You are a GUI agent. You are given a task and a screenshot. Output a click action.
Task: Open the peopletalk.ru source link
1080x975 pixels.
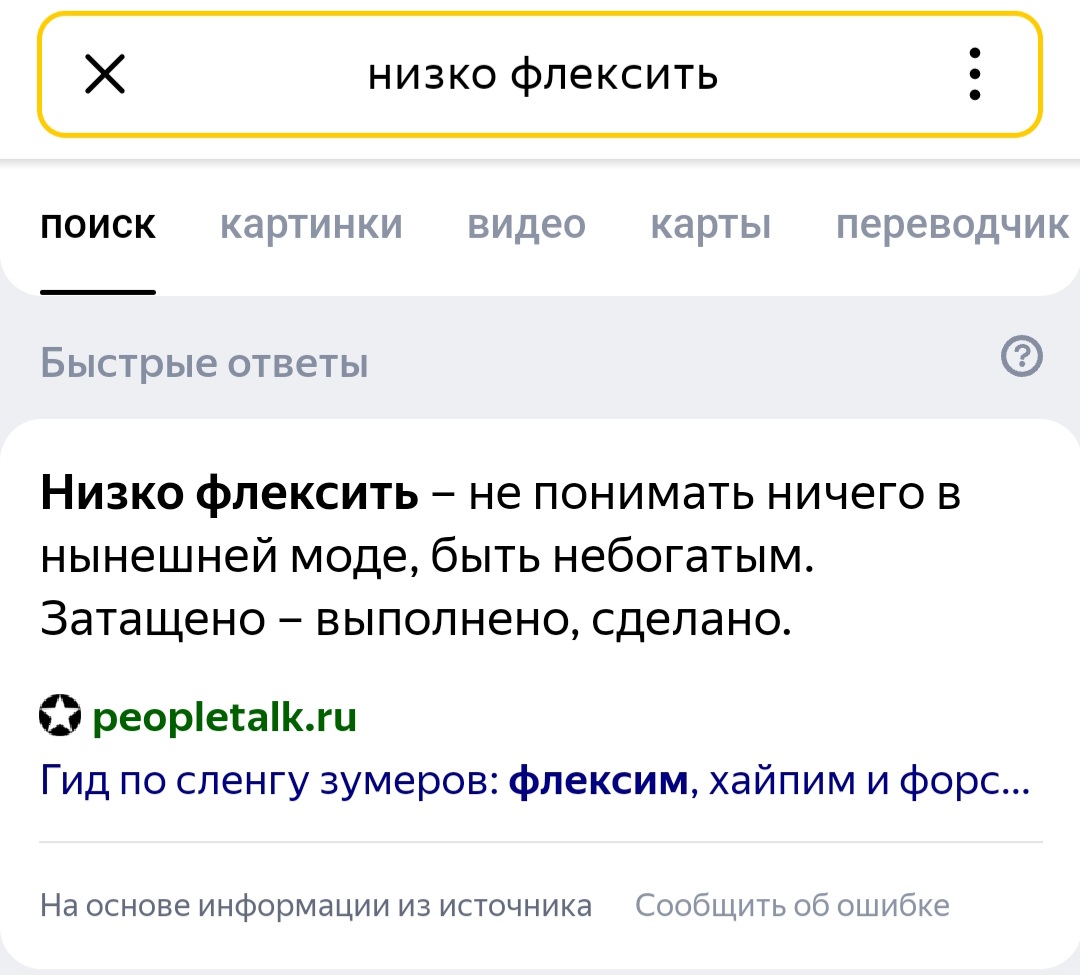point(225,717)
